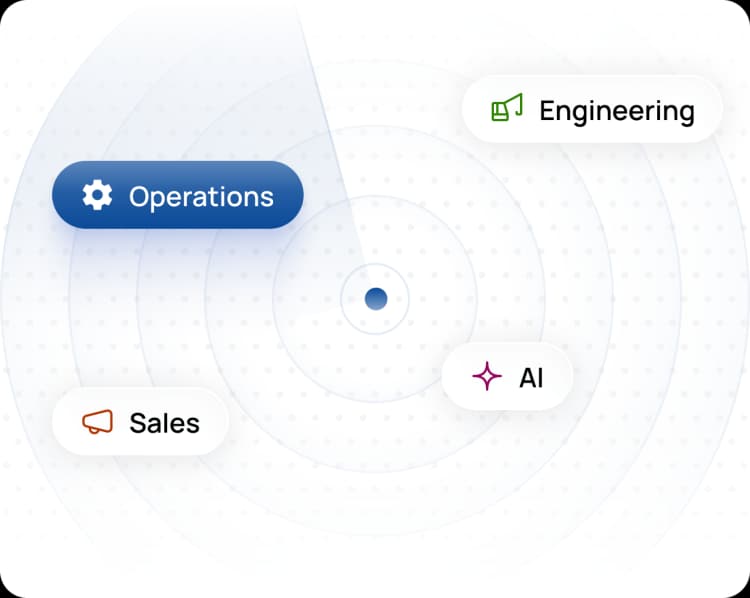Click the orange megaphone icon beside Sales
The height and width of the screenshot is (598, 750).
98,422
